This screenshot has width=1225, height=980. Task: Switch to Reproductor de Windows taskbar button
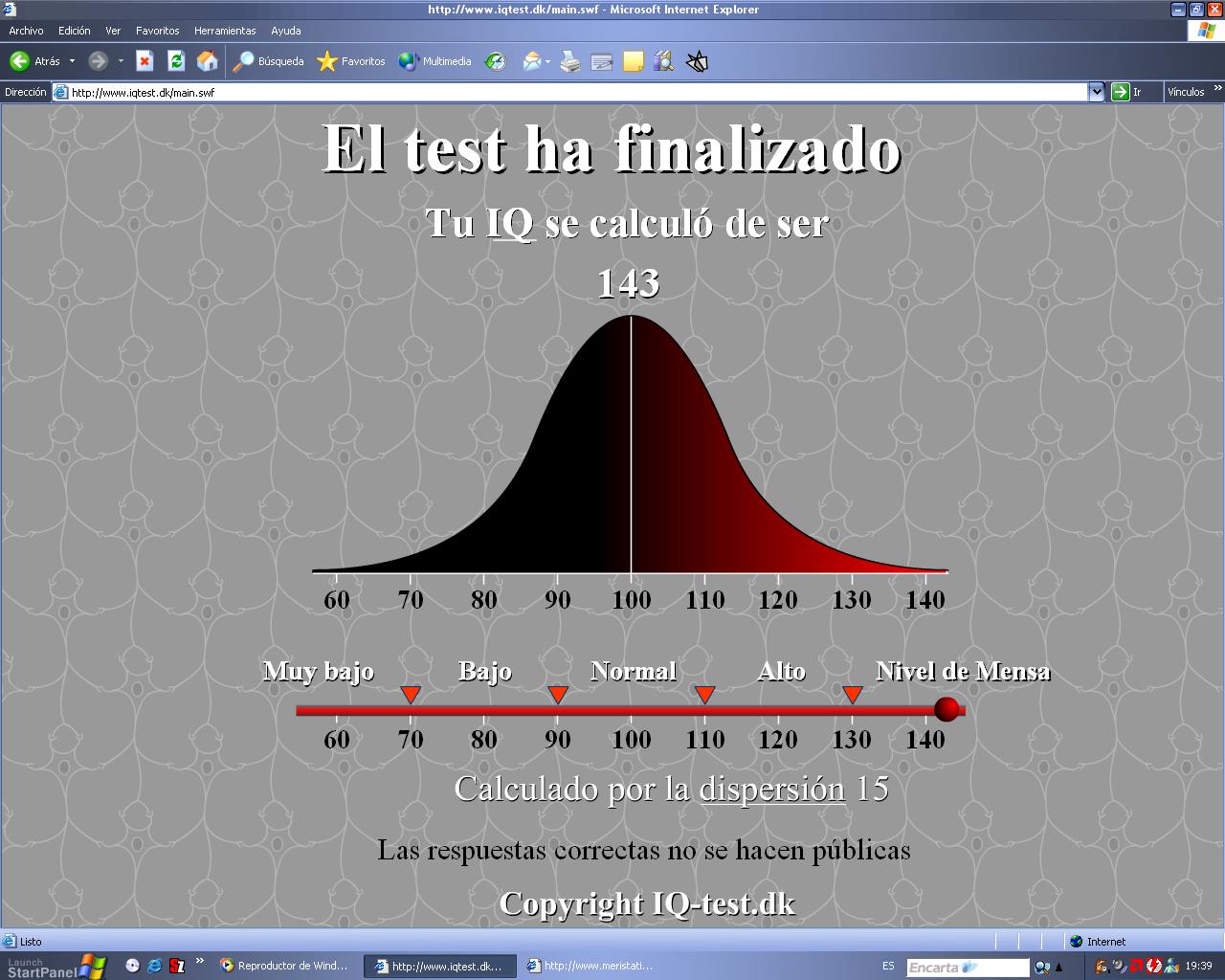(x=285, y=967)
